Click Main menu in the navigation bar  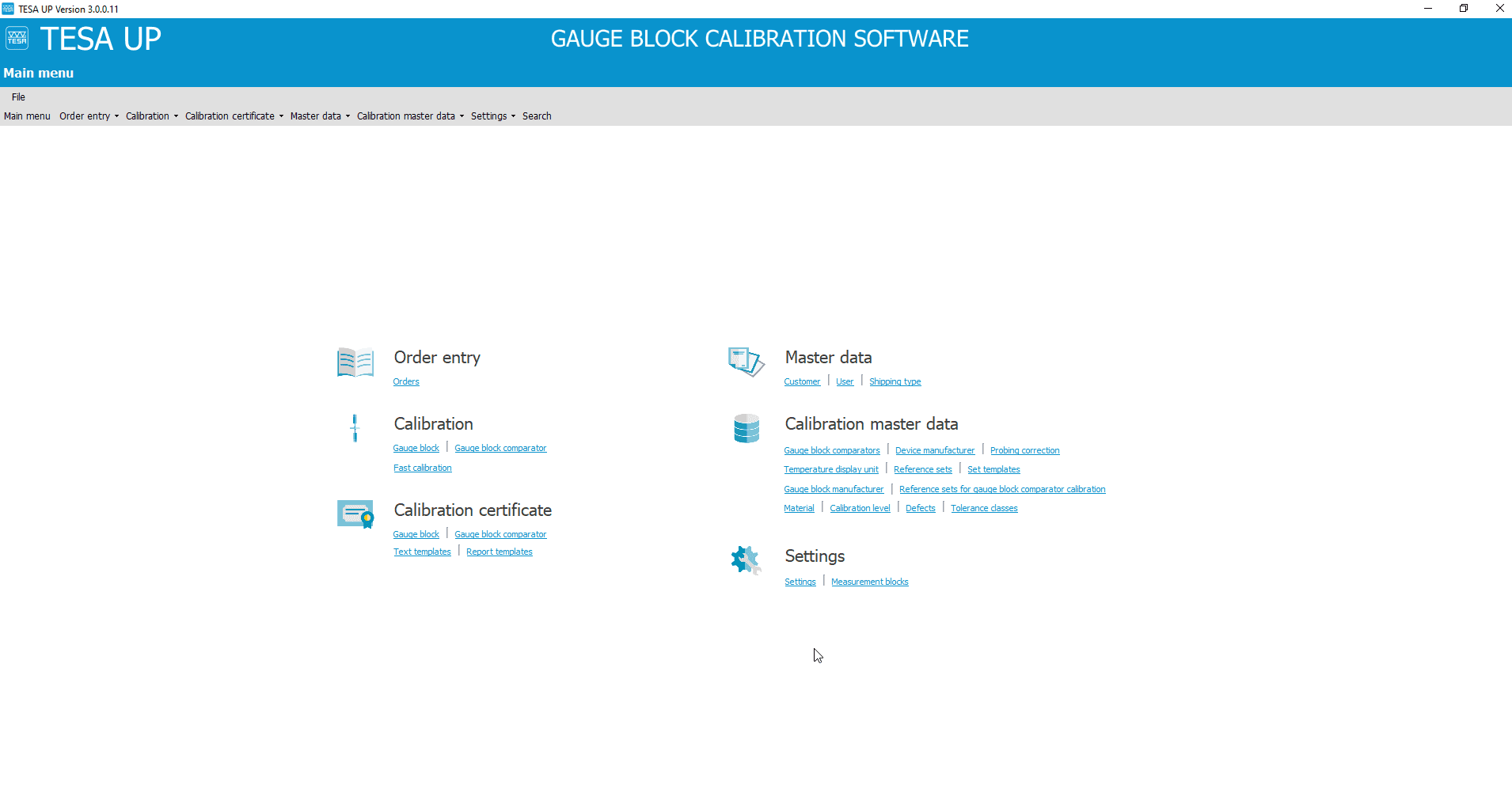[26, 116]
